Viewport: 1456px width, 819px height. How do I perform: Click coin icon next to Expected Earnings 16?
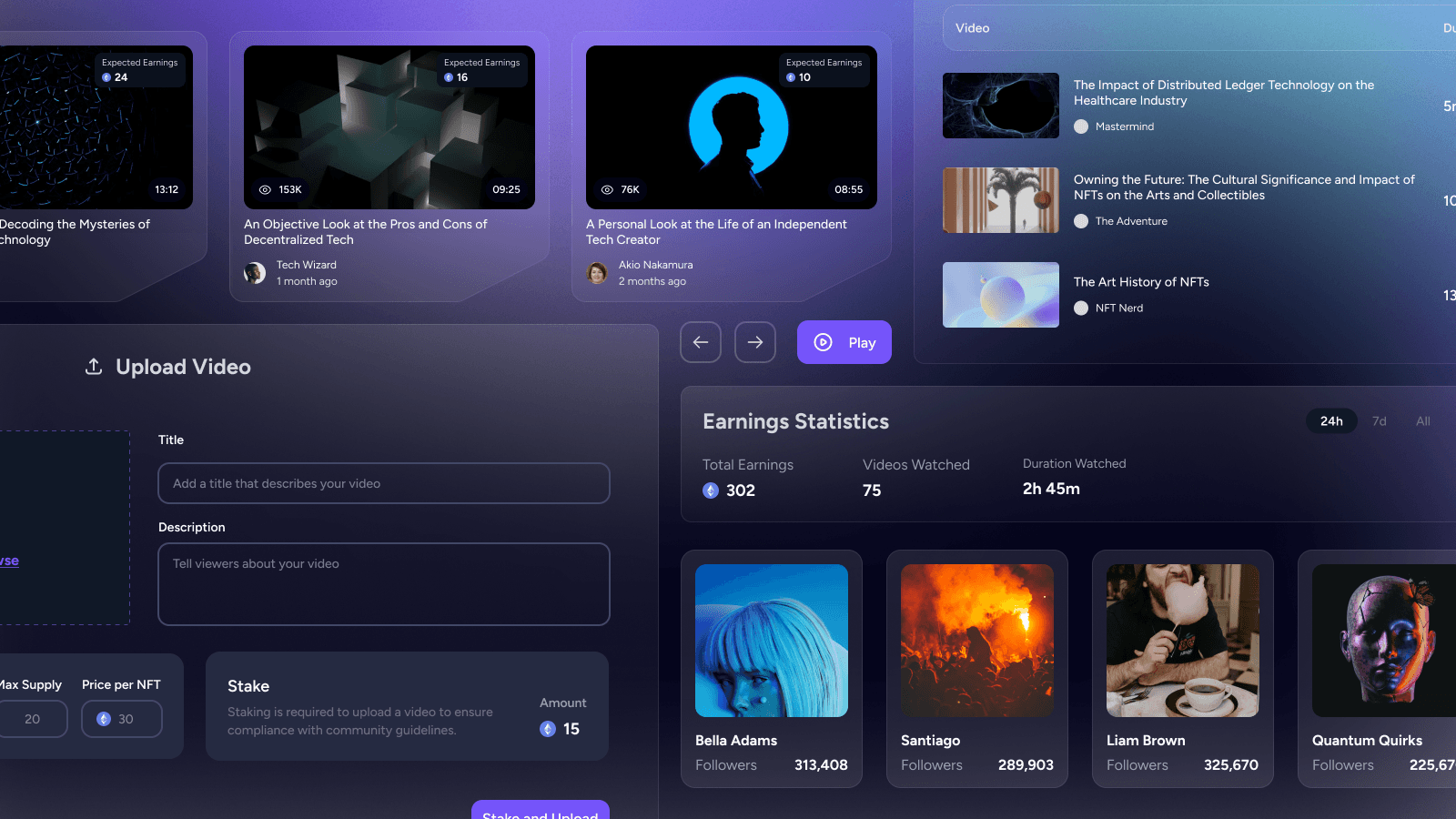pyautogui.click(x=449, y=77)
